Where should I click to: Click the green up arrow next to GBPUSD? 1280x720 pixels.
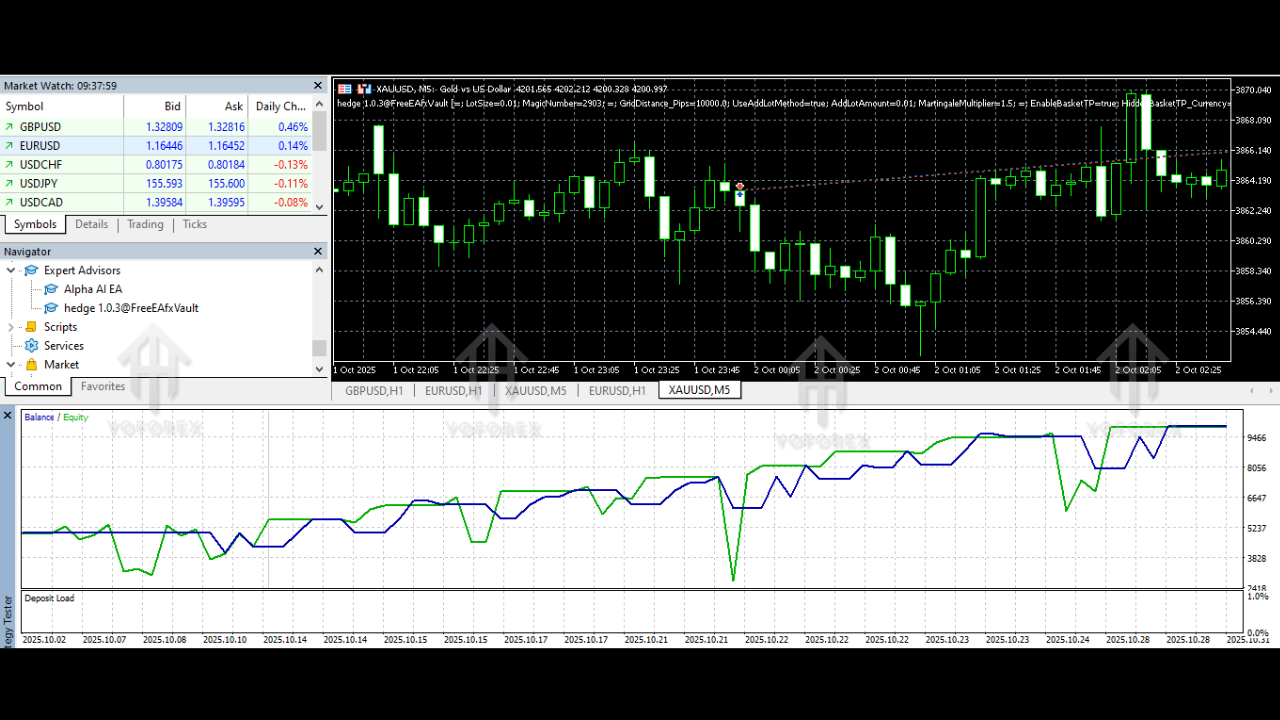pos(10,126)
